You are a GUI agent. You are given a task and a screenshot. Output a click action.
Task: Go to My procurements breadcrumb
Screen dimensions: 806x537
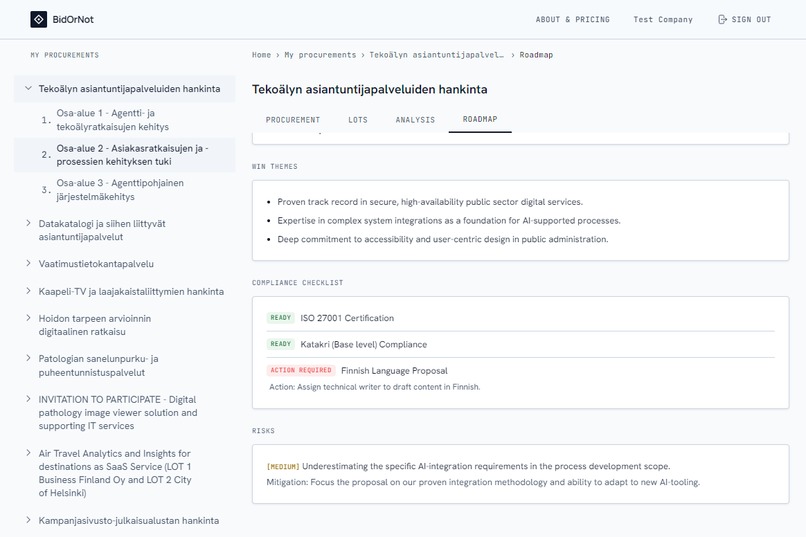point(320,55)
